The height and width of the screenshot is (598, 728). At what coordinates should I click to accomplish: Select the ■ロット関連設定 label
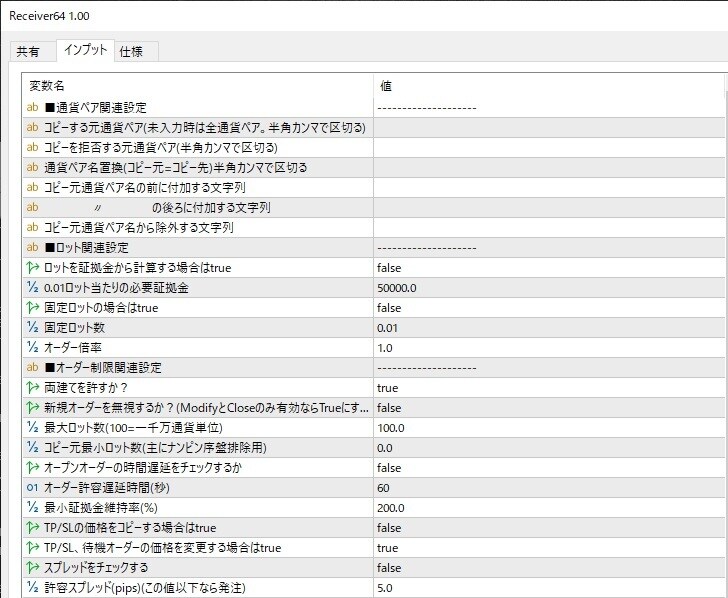click(x=86, y=247)
